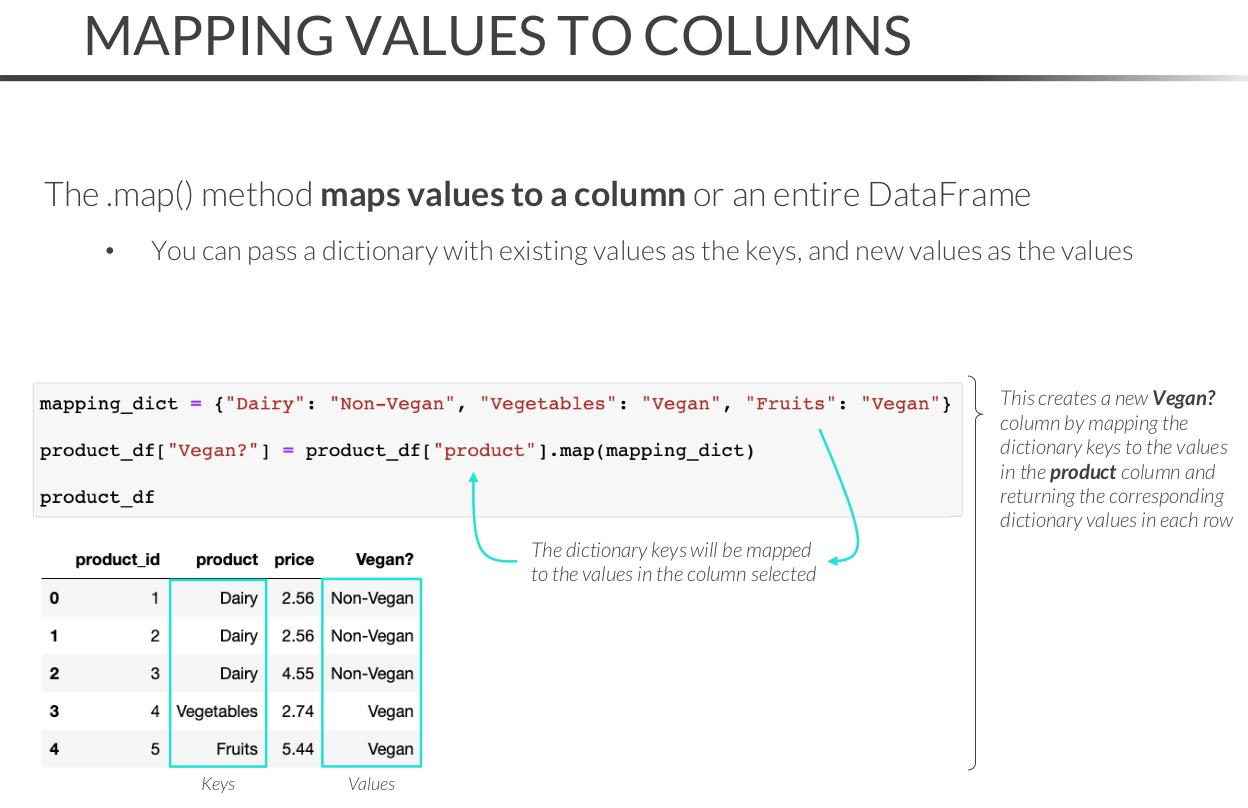
Task: Click the italic "Values" label below table
Action: click(371, 784)
